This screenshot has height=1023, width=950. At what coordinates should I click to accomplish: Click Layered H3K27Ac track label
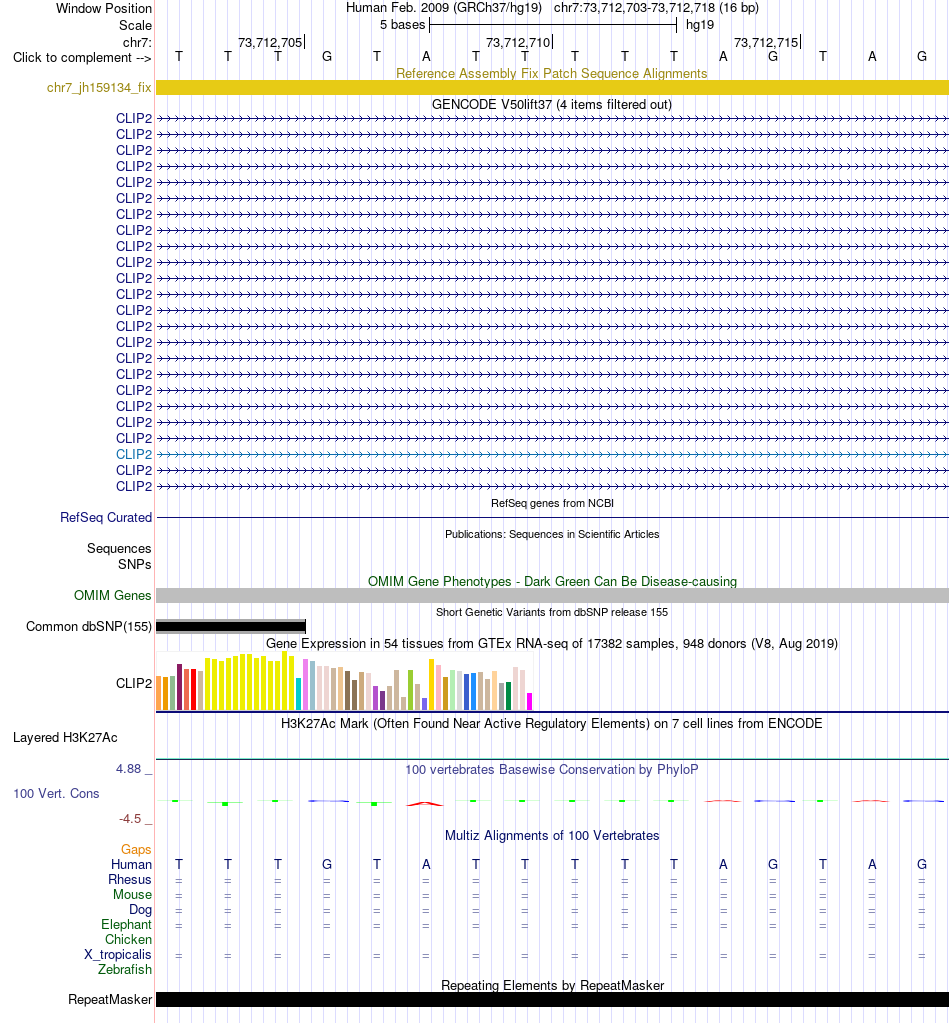coord(65,737)
